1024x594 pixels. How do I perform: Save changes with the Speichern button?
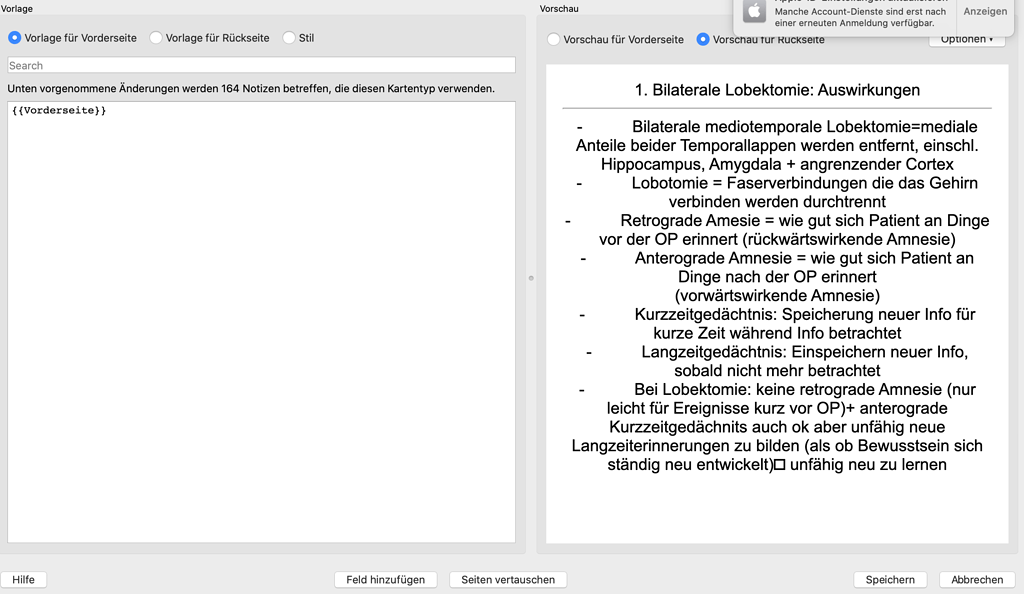click(x=889, y=579)
